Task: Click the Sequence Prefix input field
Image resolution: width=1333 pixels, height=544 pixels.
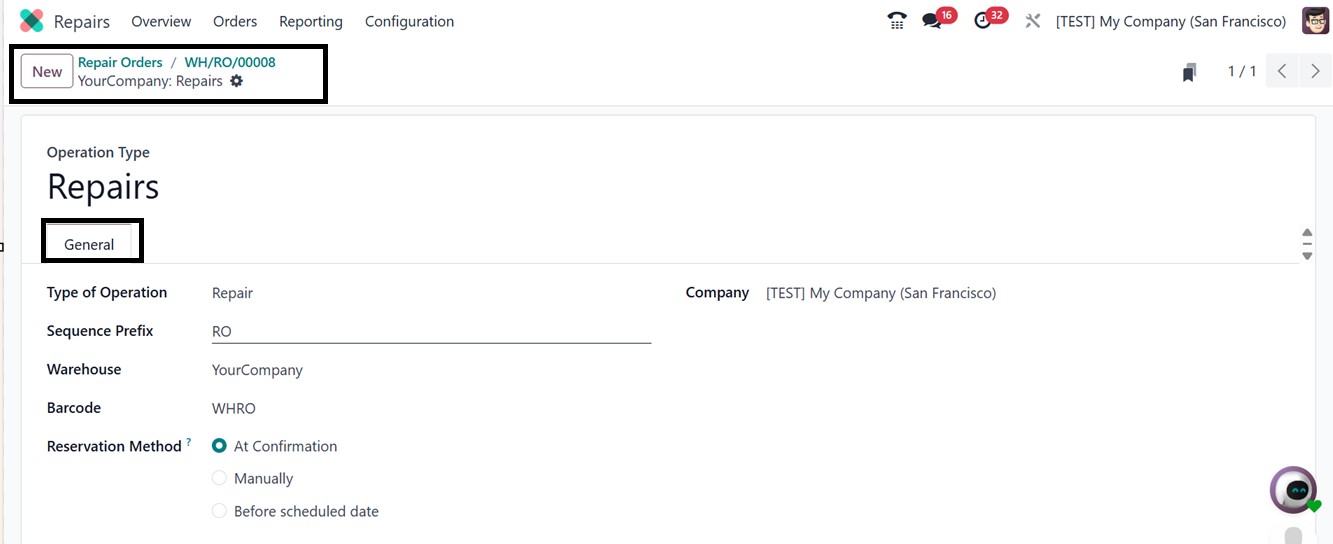Action: pos(431,331)
